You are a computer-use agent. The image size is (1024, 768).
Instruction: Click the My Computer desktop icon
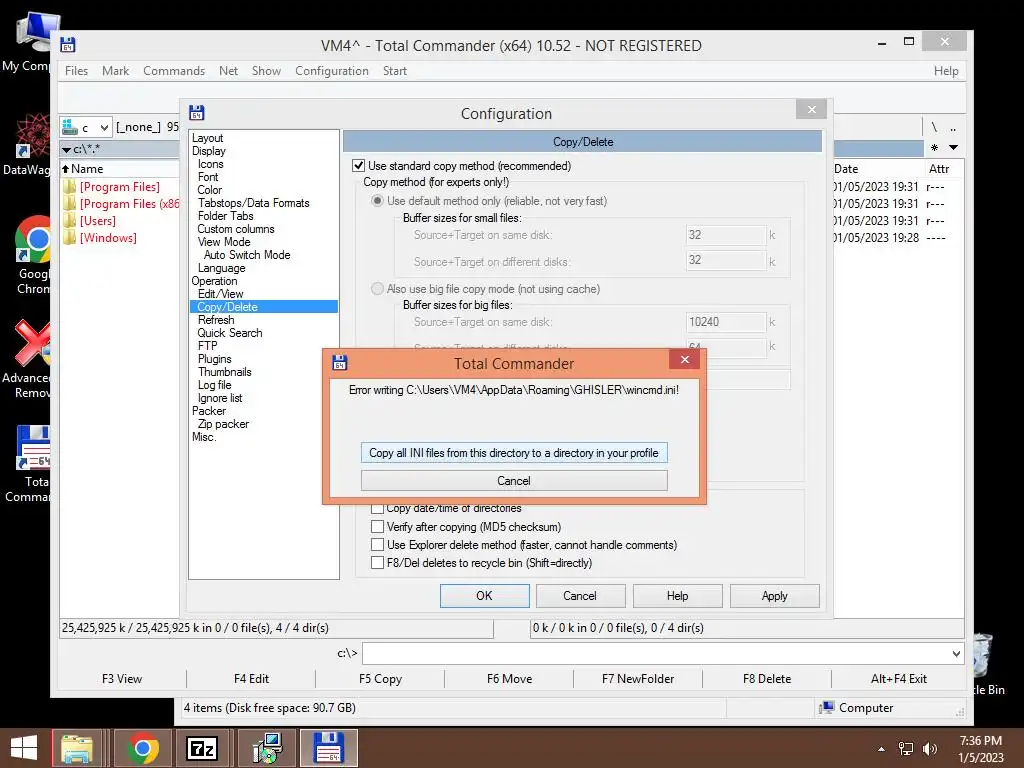pyautogui.click(x=33, y=40)
